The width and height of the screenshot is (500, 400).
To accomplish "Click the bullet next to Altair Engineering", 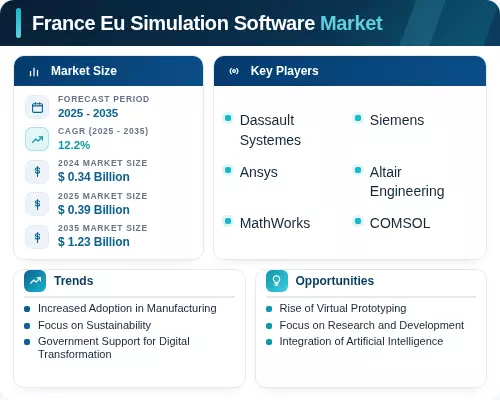I will 358,170.
